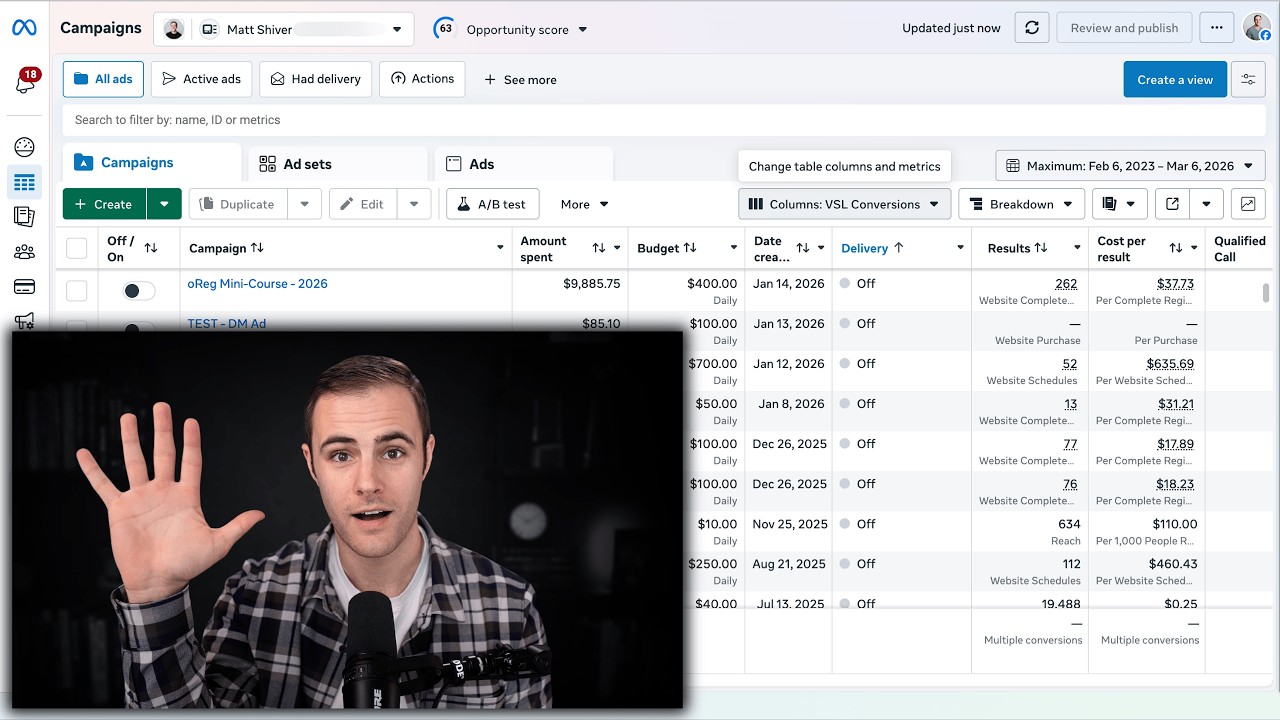
Task: Click the export table icon
Action: coord(1172,204)
